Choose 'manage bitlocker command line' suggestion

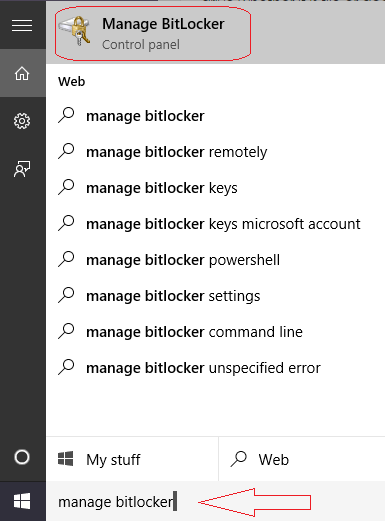[x=215, y=332]
